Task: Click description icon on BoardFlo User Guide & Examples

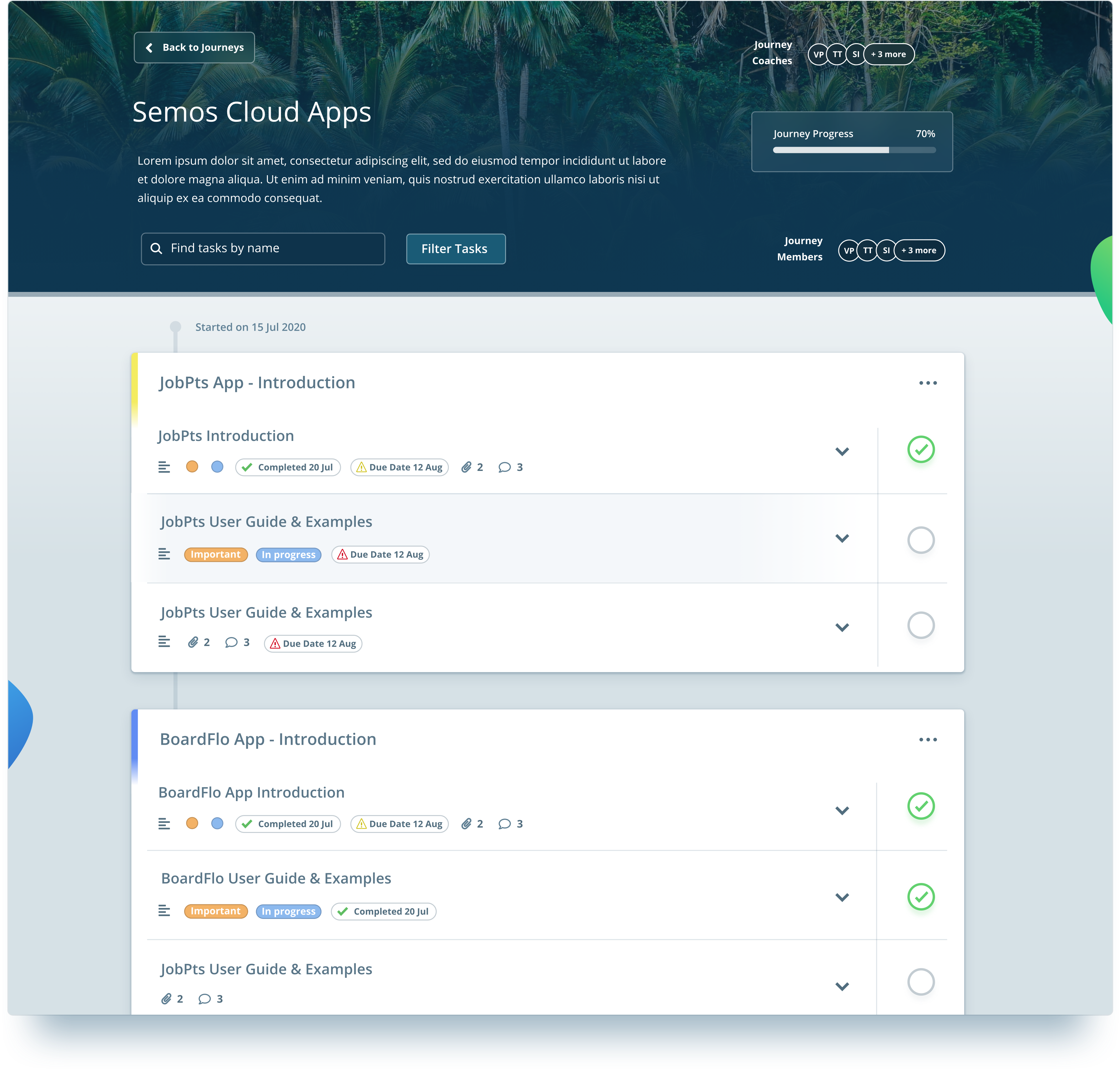Action: (x=164, y=910)
